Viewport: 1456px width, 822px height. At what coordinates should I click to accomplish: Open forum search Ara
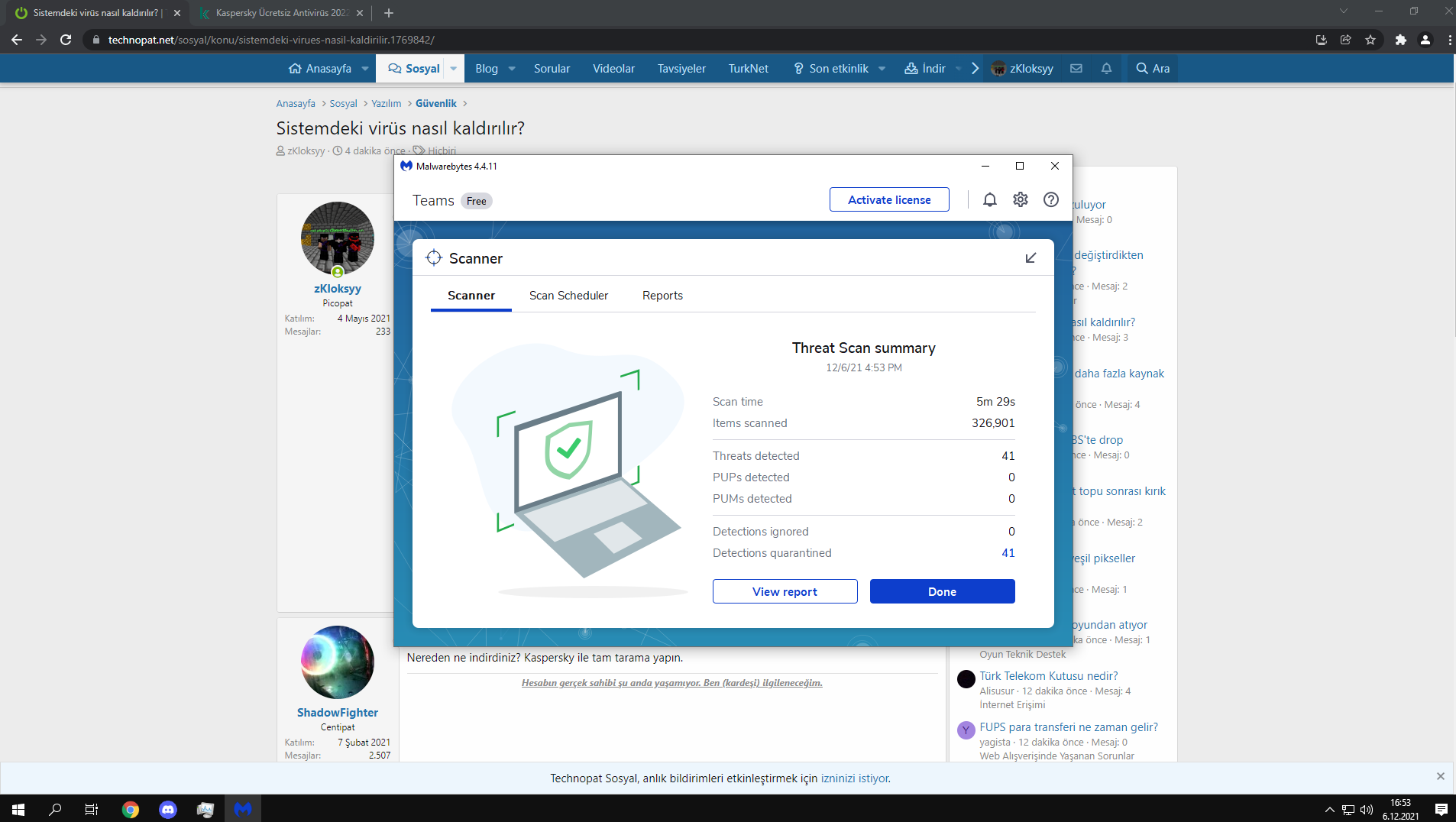point(1153,69)
